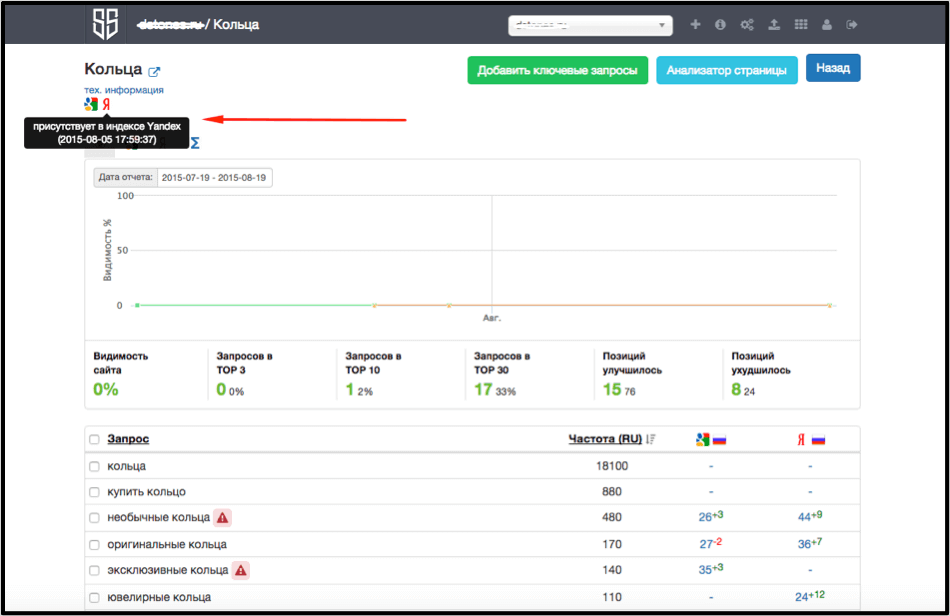This screenshot has width=950, height=616.
Task: Click the Sigma summary icon above chart
Action: pyautogui.click(x=195, y=144)
